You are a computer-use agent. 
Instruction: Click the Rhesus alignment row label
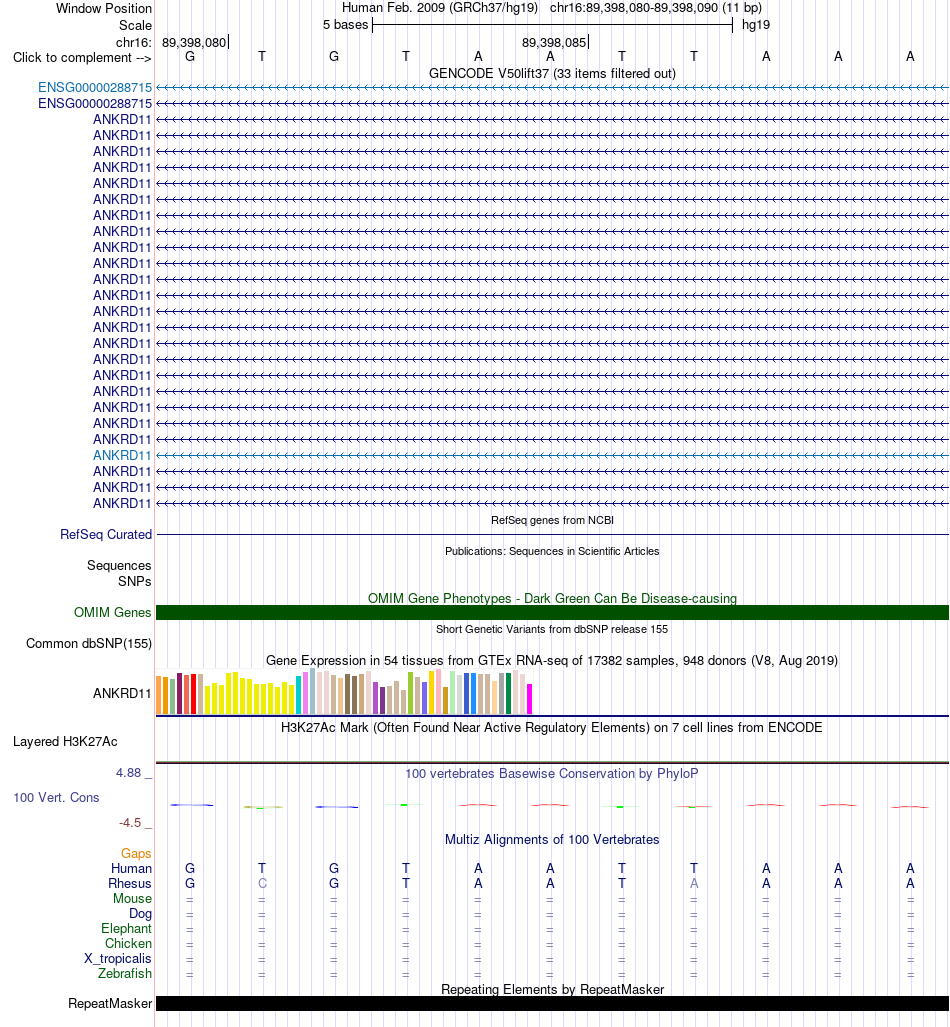130,884
